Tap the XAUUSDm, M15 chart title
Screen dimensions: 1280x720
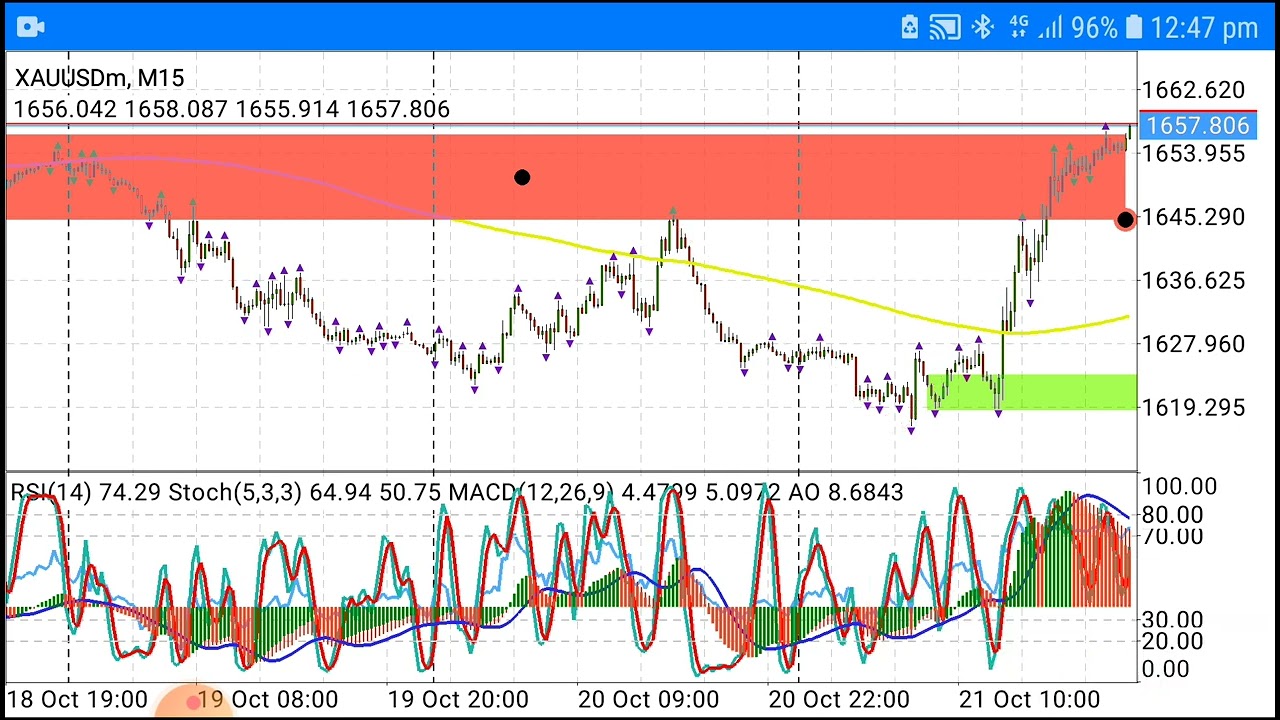(99, 78)
